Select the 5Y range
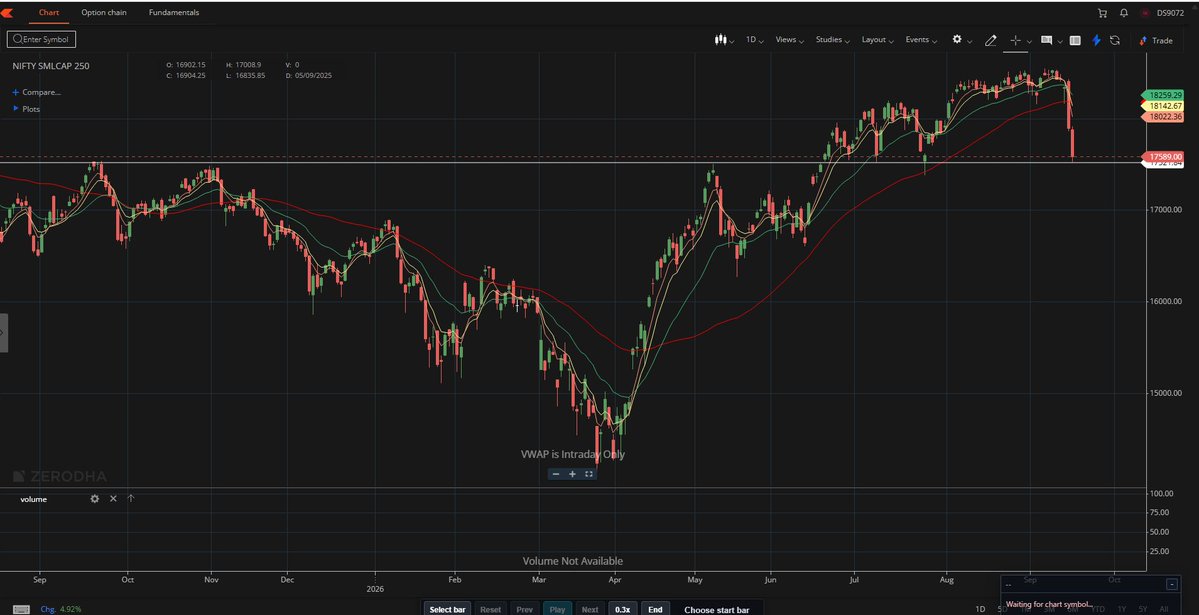The width and height of the screenshot is (1199, 615). (1142, 610)
